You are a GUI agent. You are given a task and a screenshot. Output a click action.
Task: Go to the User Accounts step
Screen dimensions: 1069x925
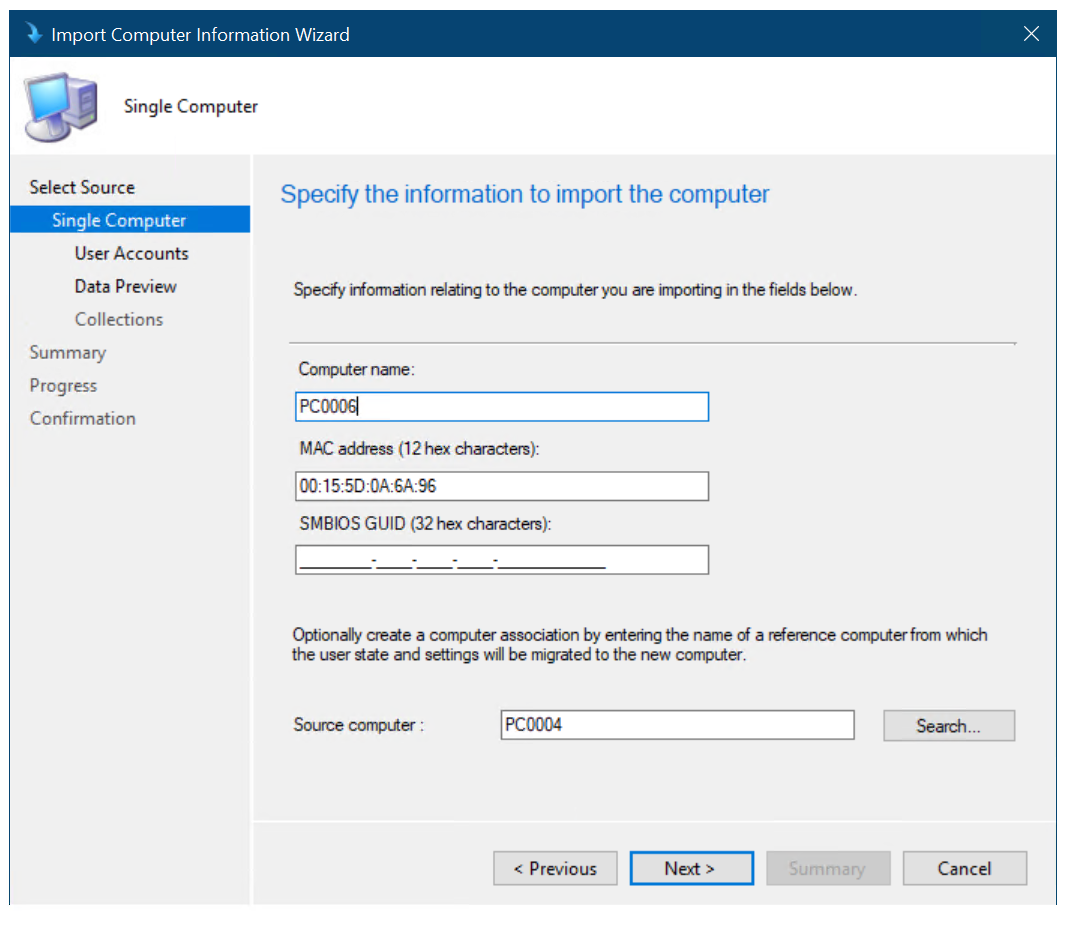(x=131, y=253)
